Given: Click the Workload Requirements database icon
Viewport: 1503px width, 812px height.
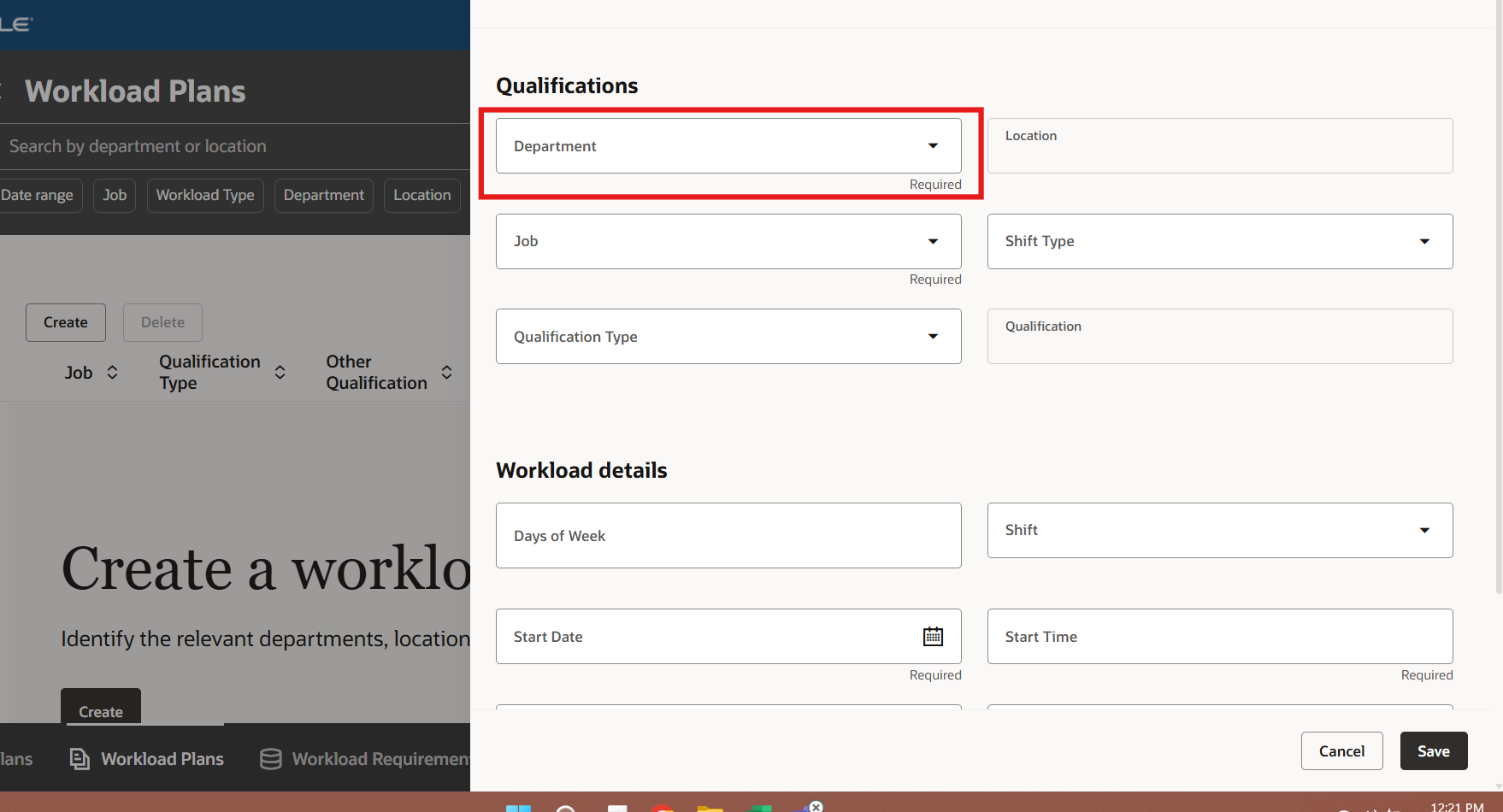Looking at the screenshot, I should point(270,758).
